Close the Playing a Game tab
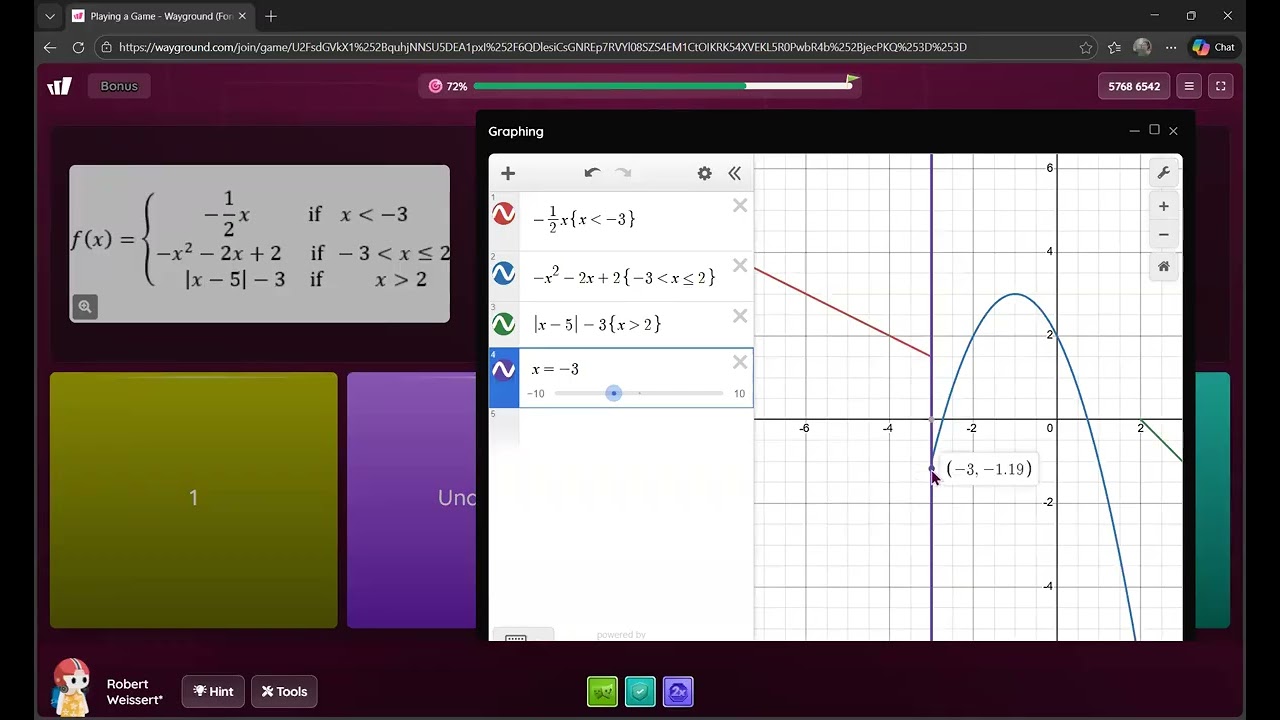 point(243,16)
